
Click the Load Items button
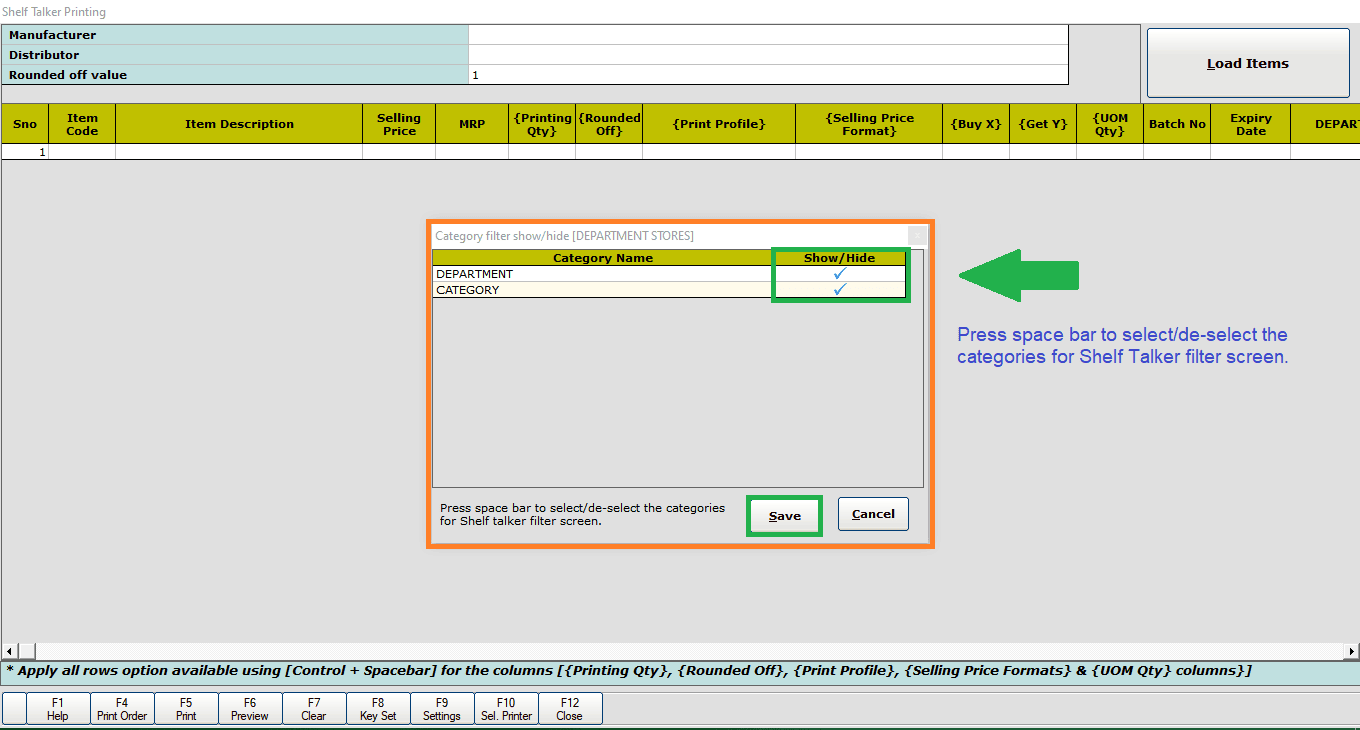(x=1248, y=63)
